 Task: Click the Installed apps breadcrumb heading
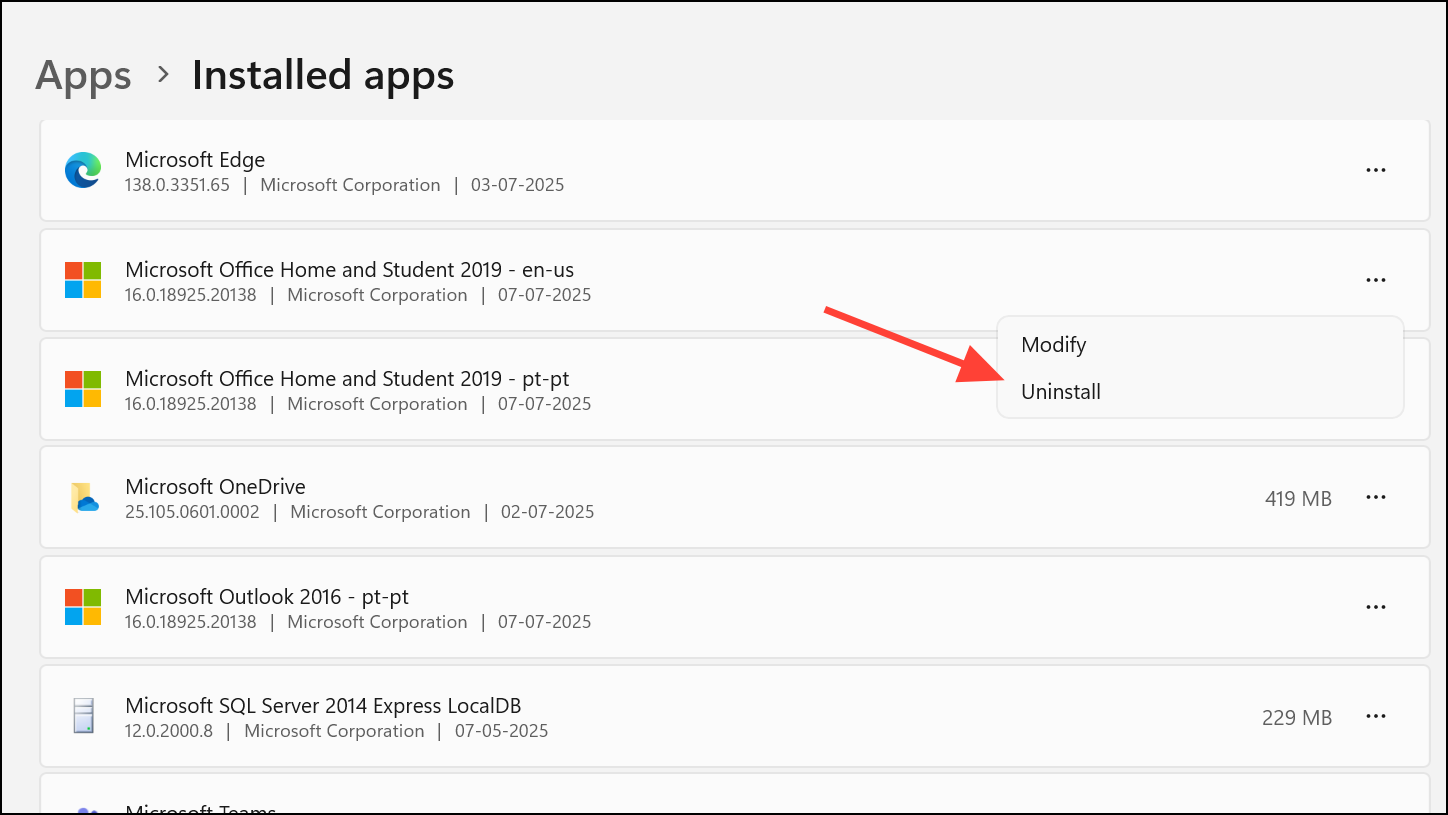point(323,75)
